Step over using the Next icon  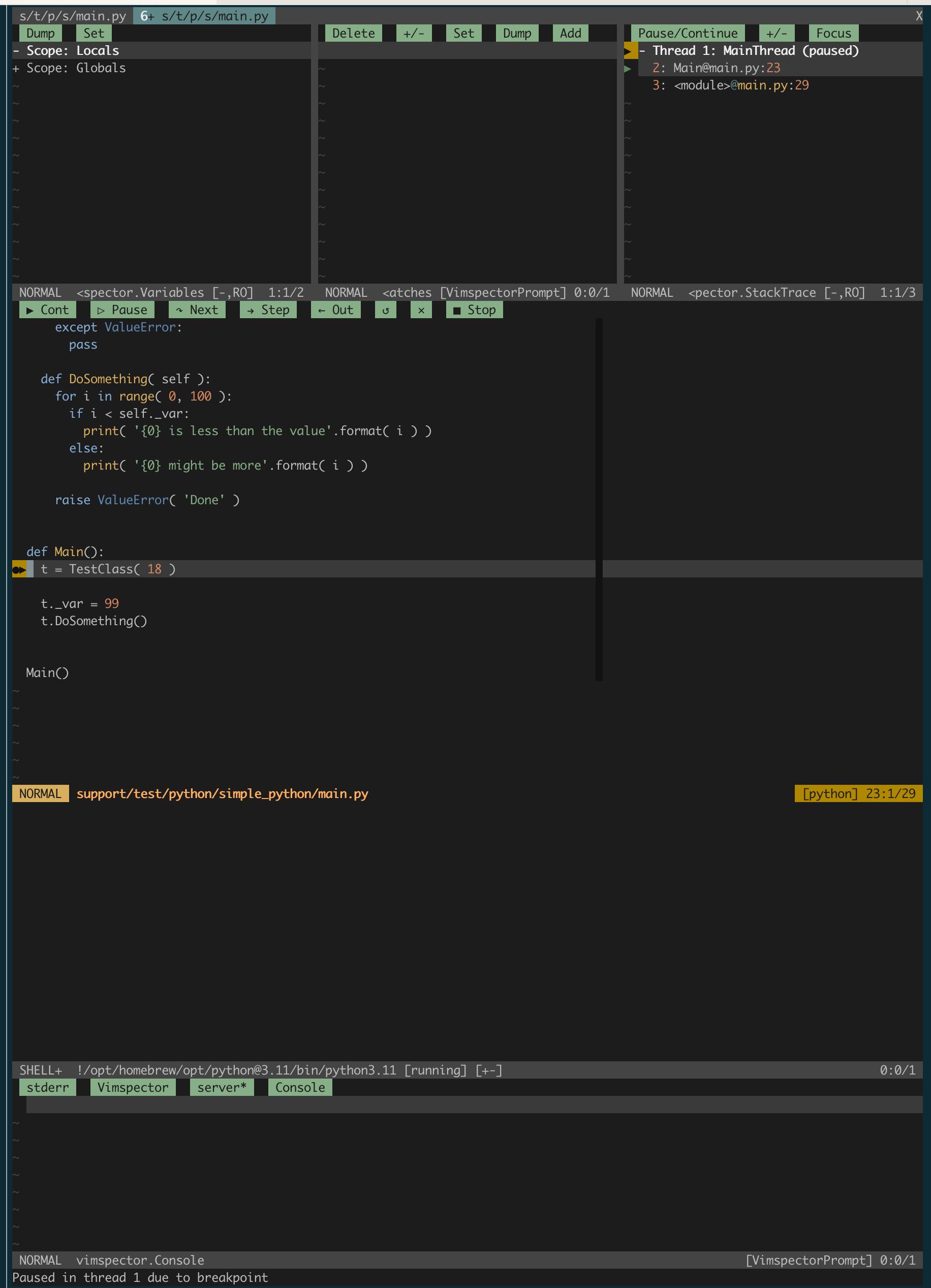coord(197,310)
